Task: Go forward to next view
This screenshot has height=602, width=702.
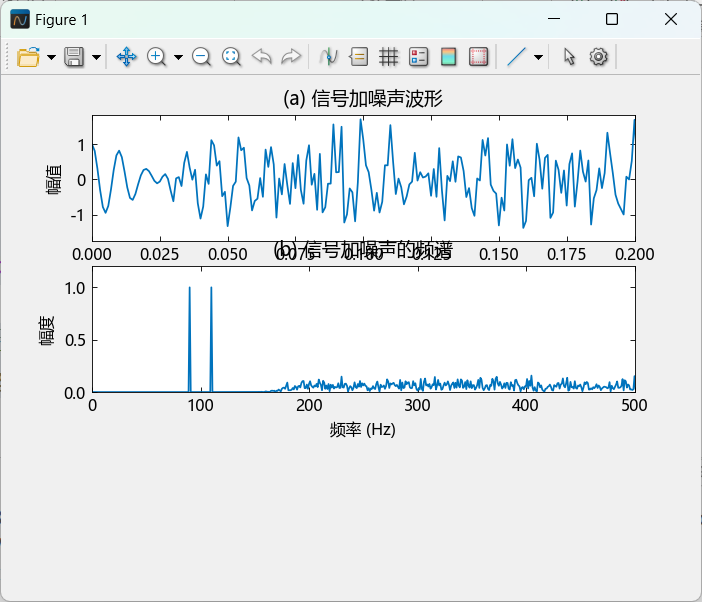Action: 291,57
